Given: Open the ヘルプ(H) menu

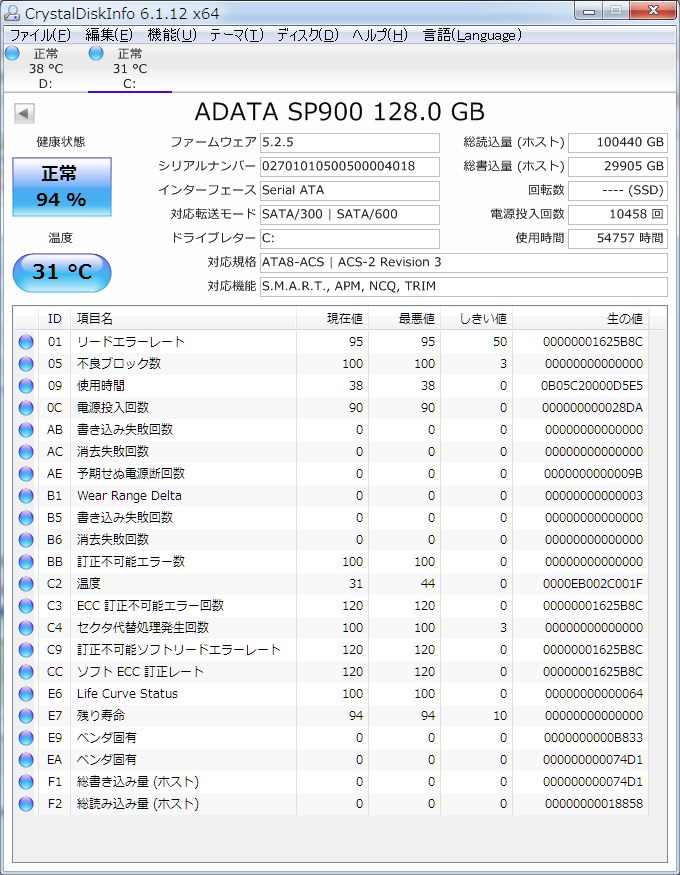Looking at the screenshot, I should (x=380, y=35).
